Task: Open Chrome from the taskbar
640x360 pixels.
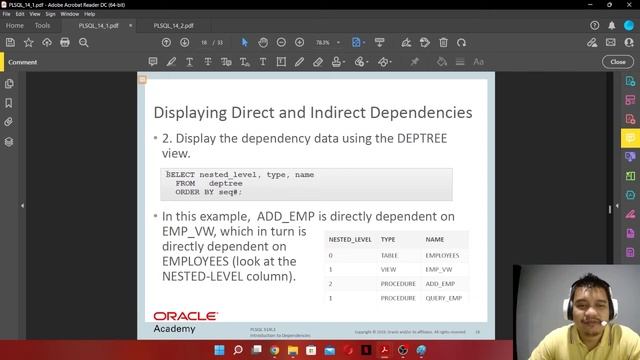Action: click(x=274, y=350)
